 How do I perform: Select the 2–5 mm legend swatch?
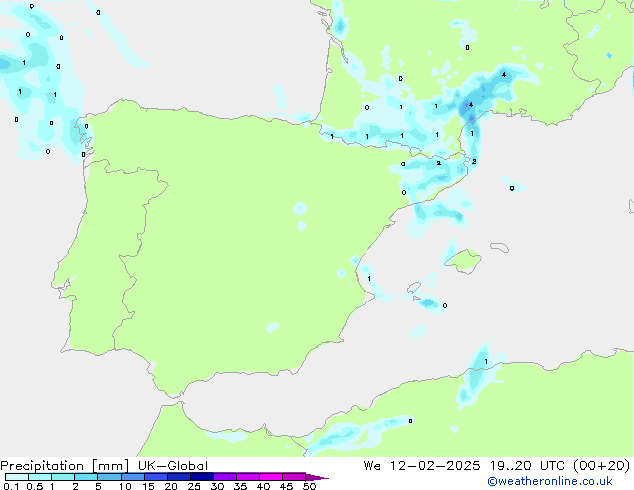86,477
